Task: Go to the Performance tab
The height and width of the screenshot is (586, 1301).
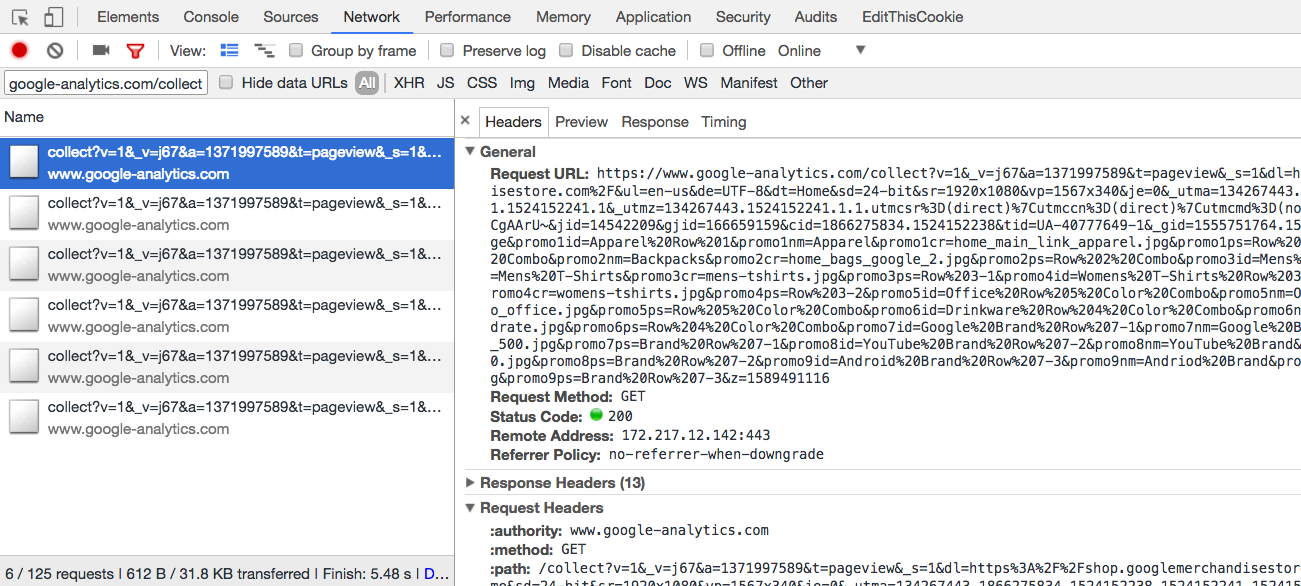Action: pyautogui.click(x=468, y=17)
